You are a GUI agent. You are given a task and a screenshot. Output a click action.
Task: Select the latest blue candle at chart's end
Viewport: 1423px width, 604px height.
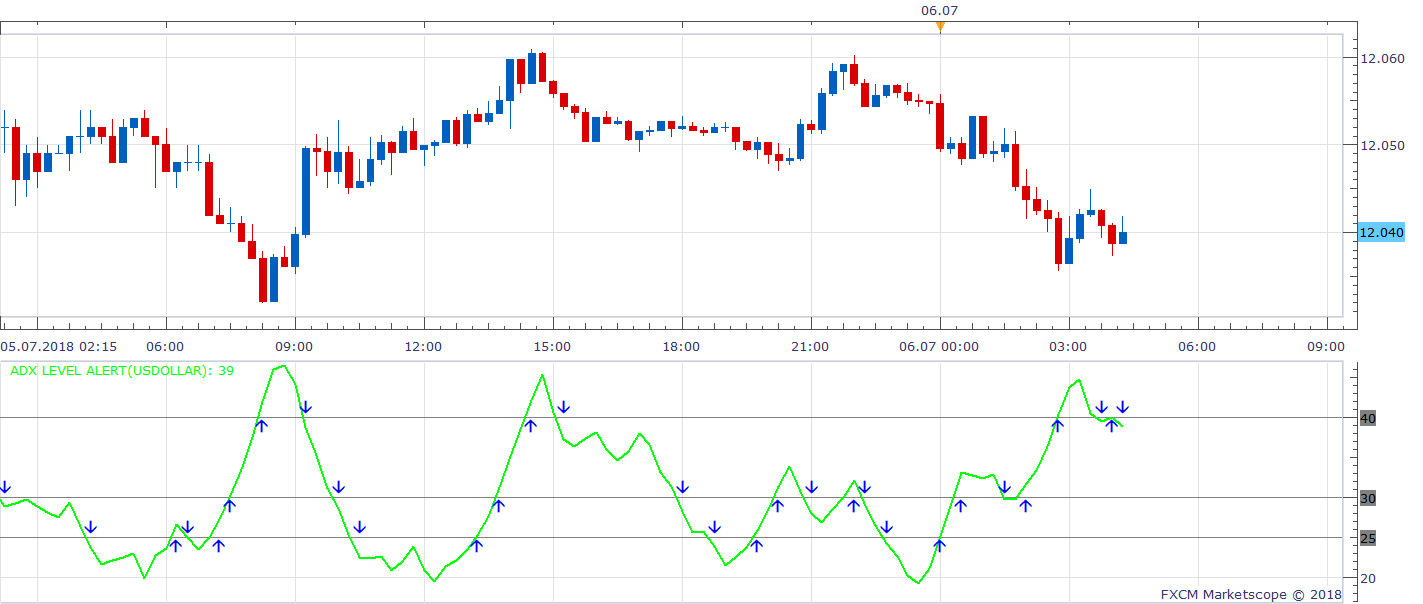pyautogui.click(x=1123, y=236)
